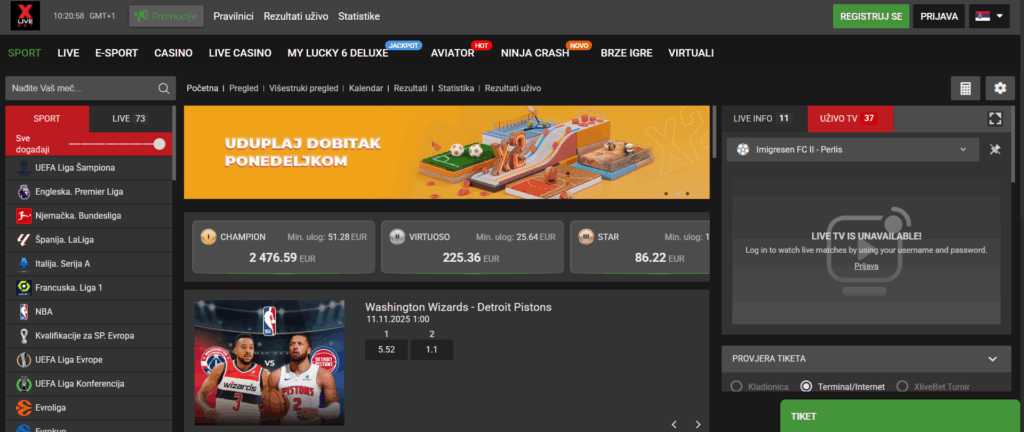Click the Champion jackpot coin icon

pos(208,237)
